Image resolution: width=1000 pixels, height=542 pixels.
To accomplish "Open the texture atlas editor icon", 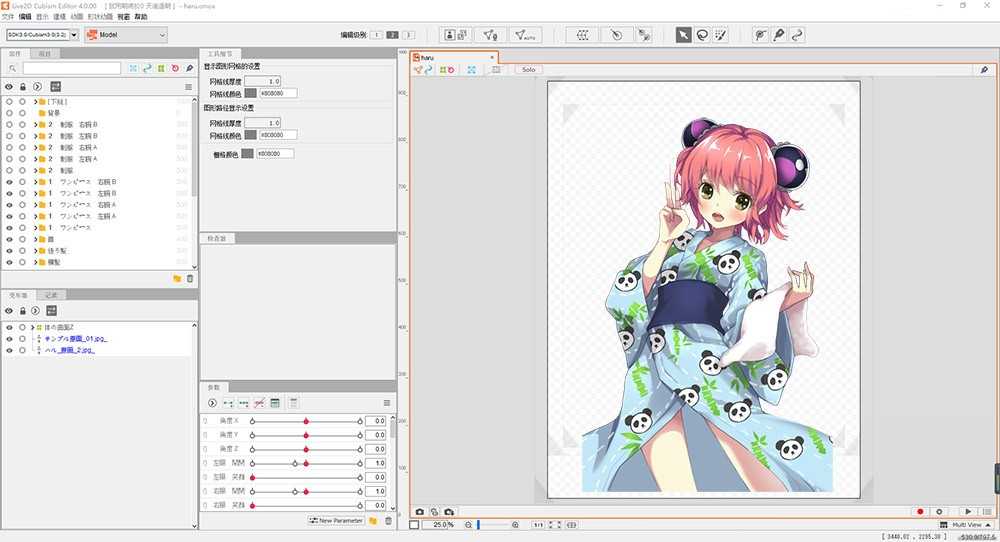I will 456,35.
